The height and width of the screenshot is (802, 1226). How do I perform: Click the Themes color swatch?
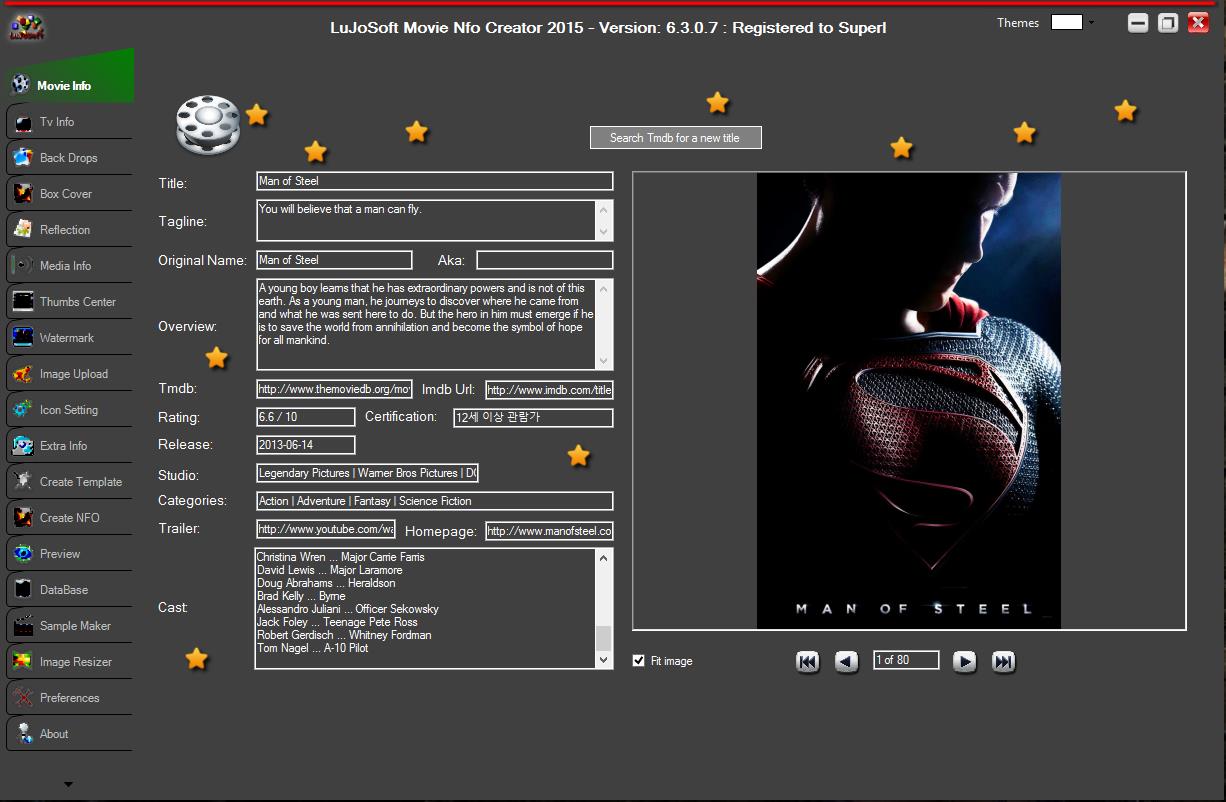click(x=1067, y=22)
